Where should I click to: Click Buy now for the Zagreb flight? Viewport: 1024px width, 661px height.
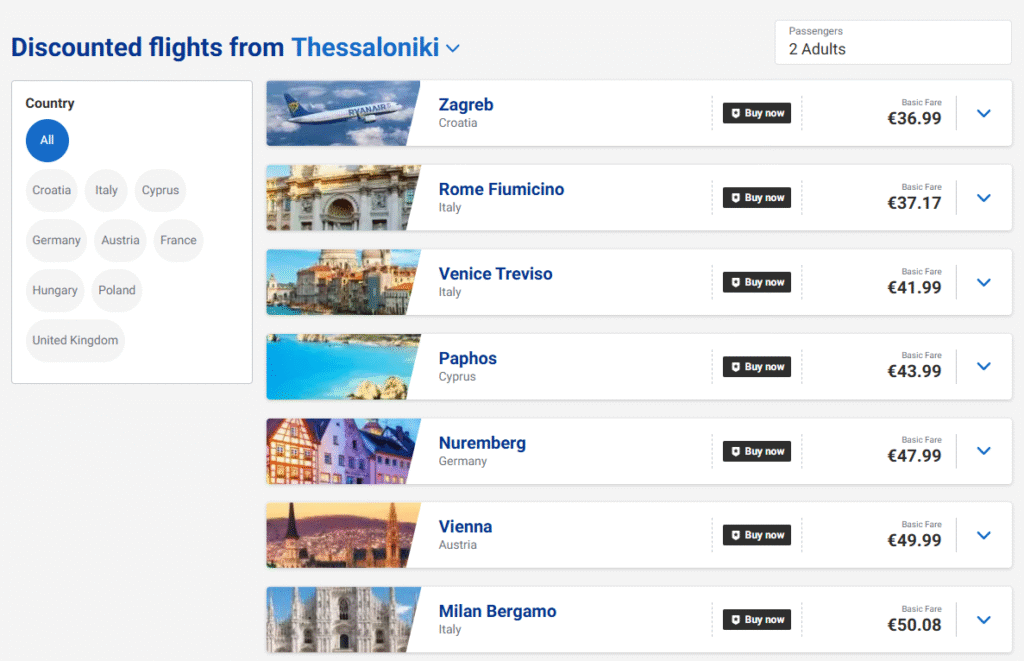757,113
